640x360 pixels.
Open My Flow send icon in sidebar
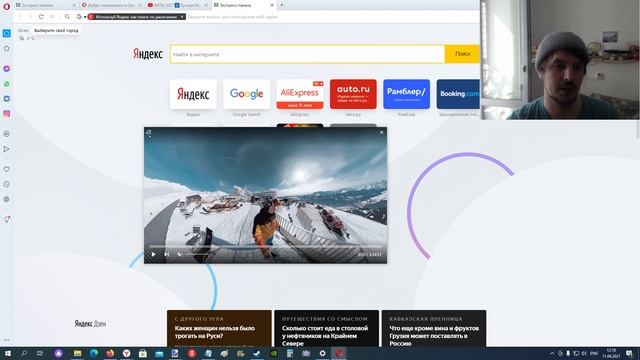pos(7,149)
